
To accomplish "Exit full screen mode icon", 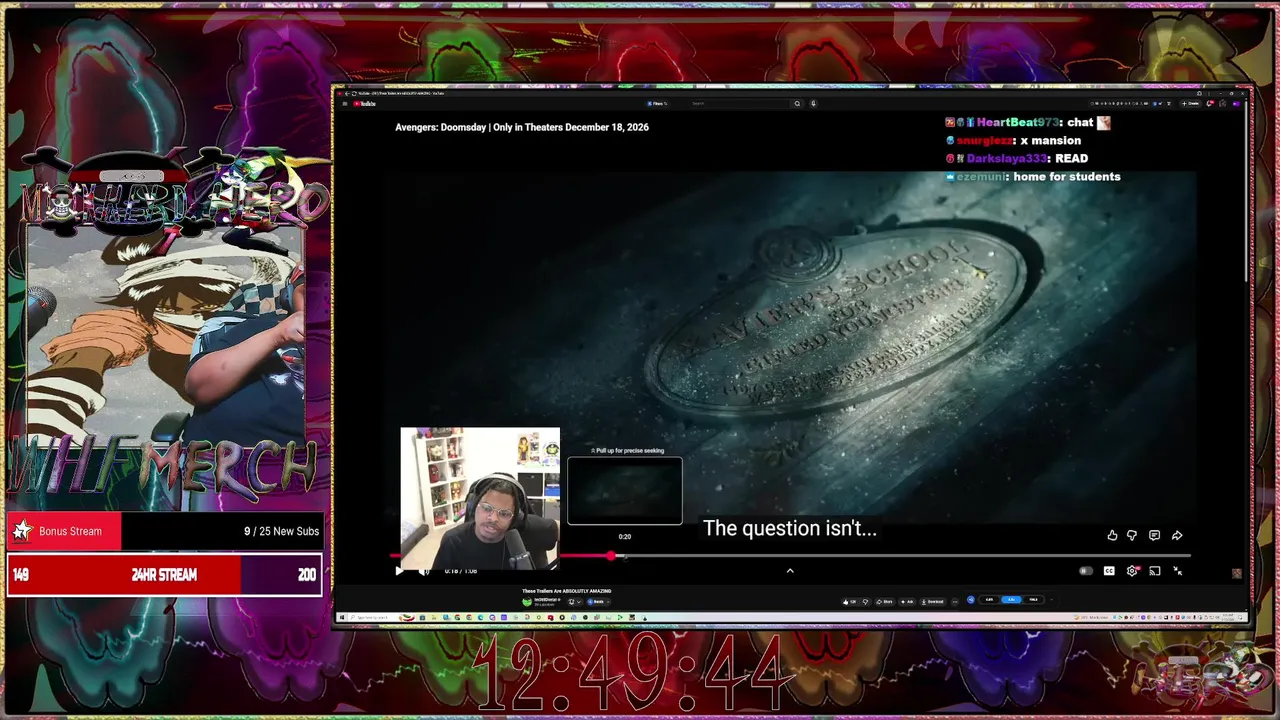I will [x=1177, y=571].
